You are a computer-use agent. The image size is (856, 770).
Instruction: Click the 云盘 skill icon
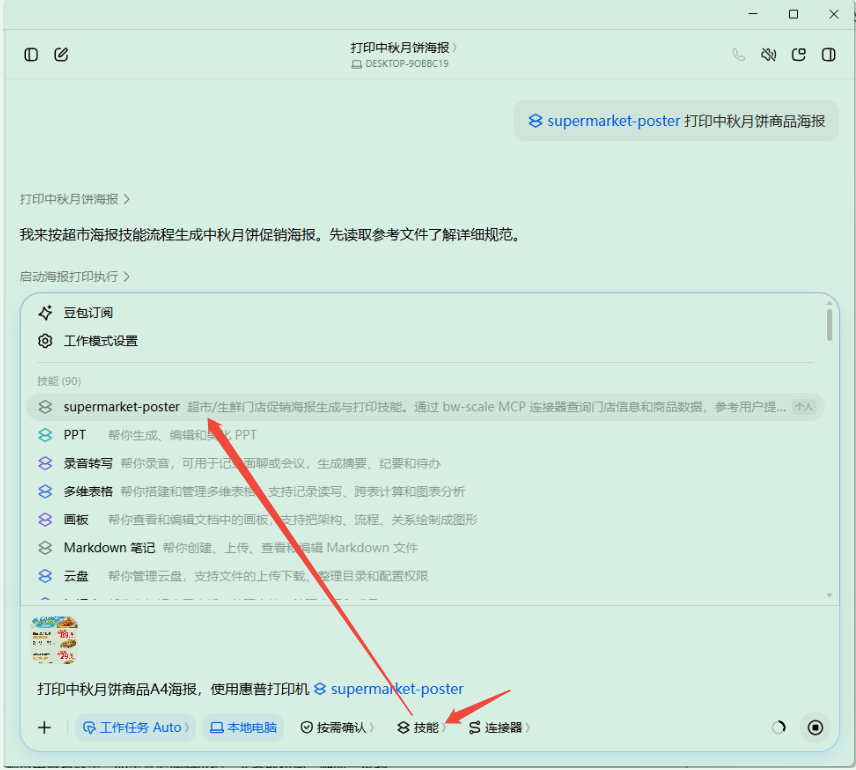[45, 576]
